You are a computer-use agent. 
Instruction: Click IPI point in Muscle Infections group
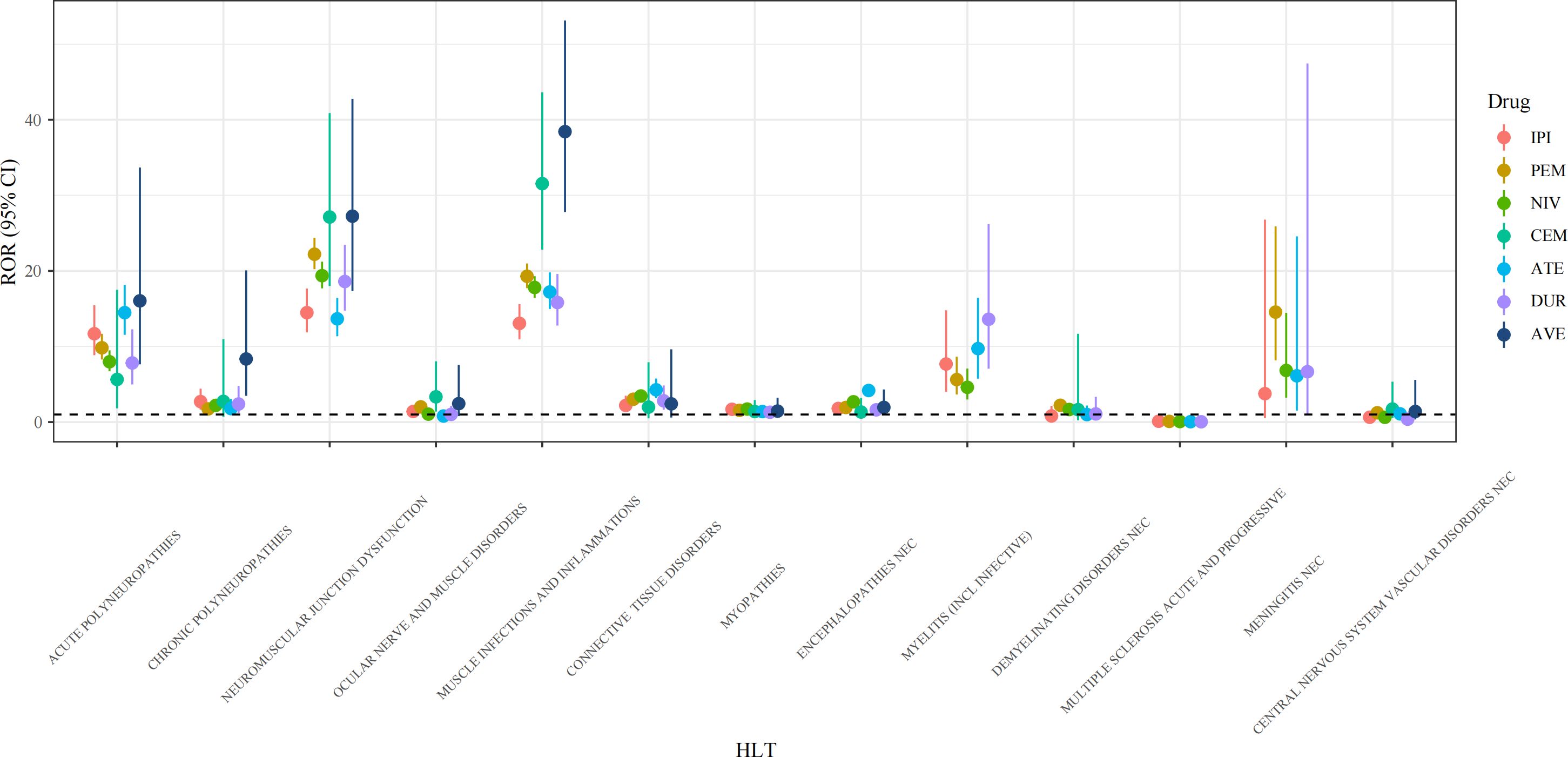pyautogui.click(x=519, y=323)
